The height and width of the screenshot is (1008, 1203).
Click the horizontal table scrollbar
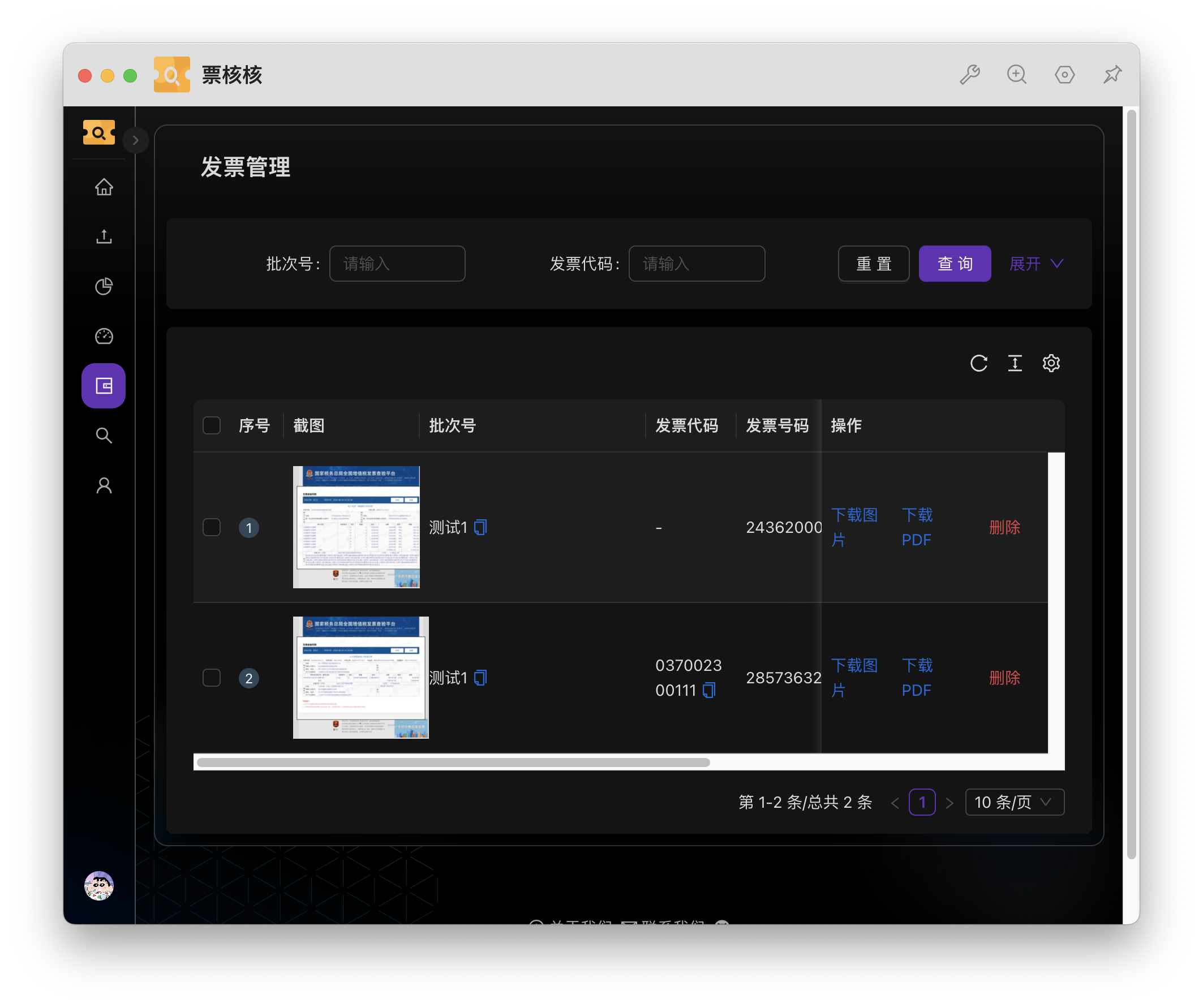[453, 763]
